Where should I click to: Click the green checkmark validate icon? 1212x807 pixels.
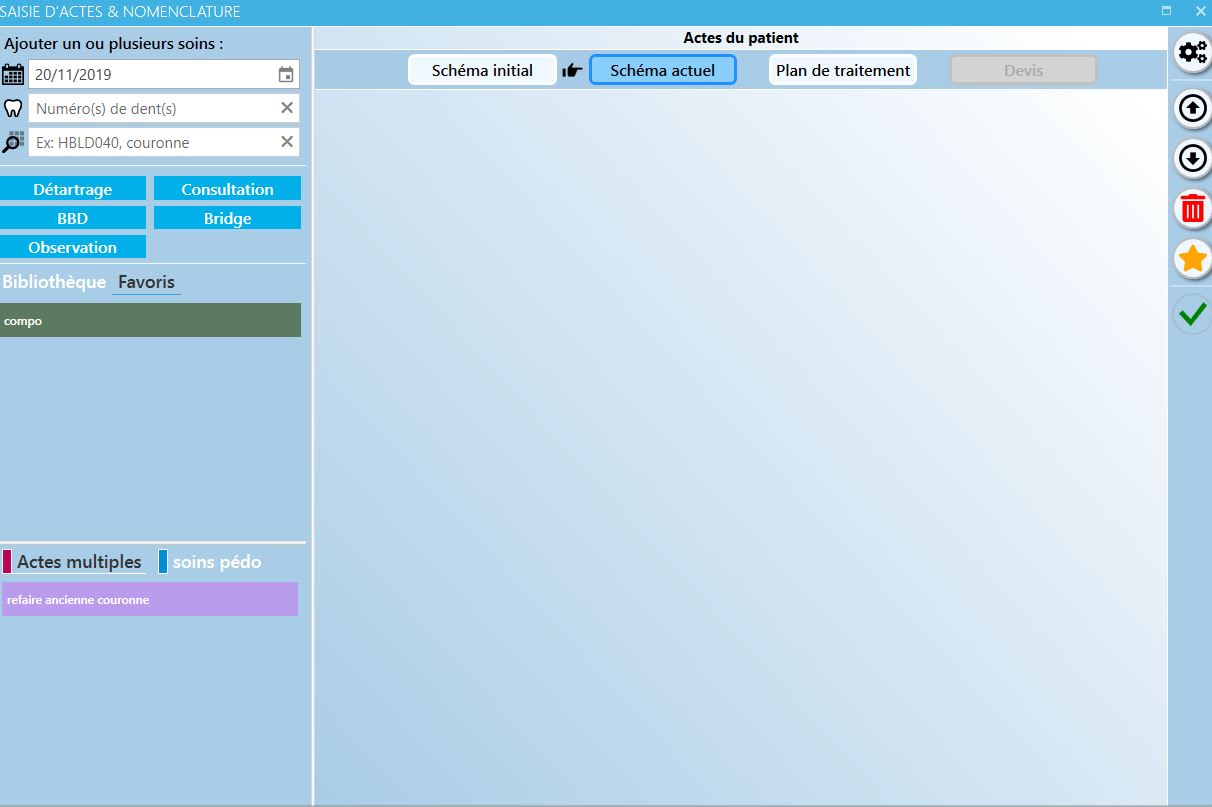click(x=1192, y=315)
